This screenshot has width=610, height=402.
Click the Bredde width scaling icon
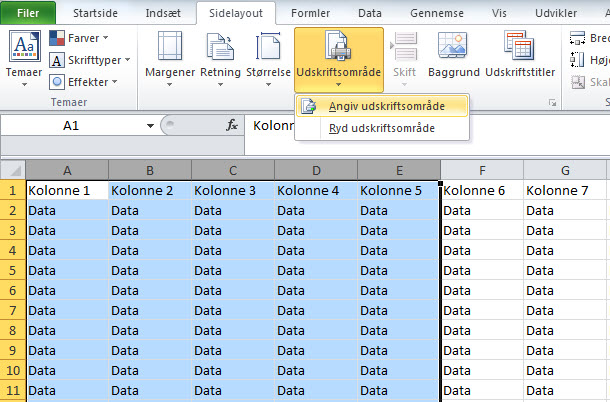pos(577,38)
